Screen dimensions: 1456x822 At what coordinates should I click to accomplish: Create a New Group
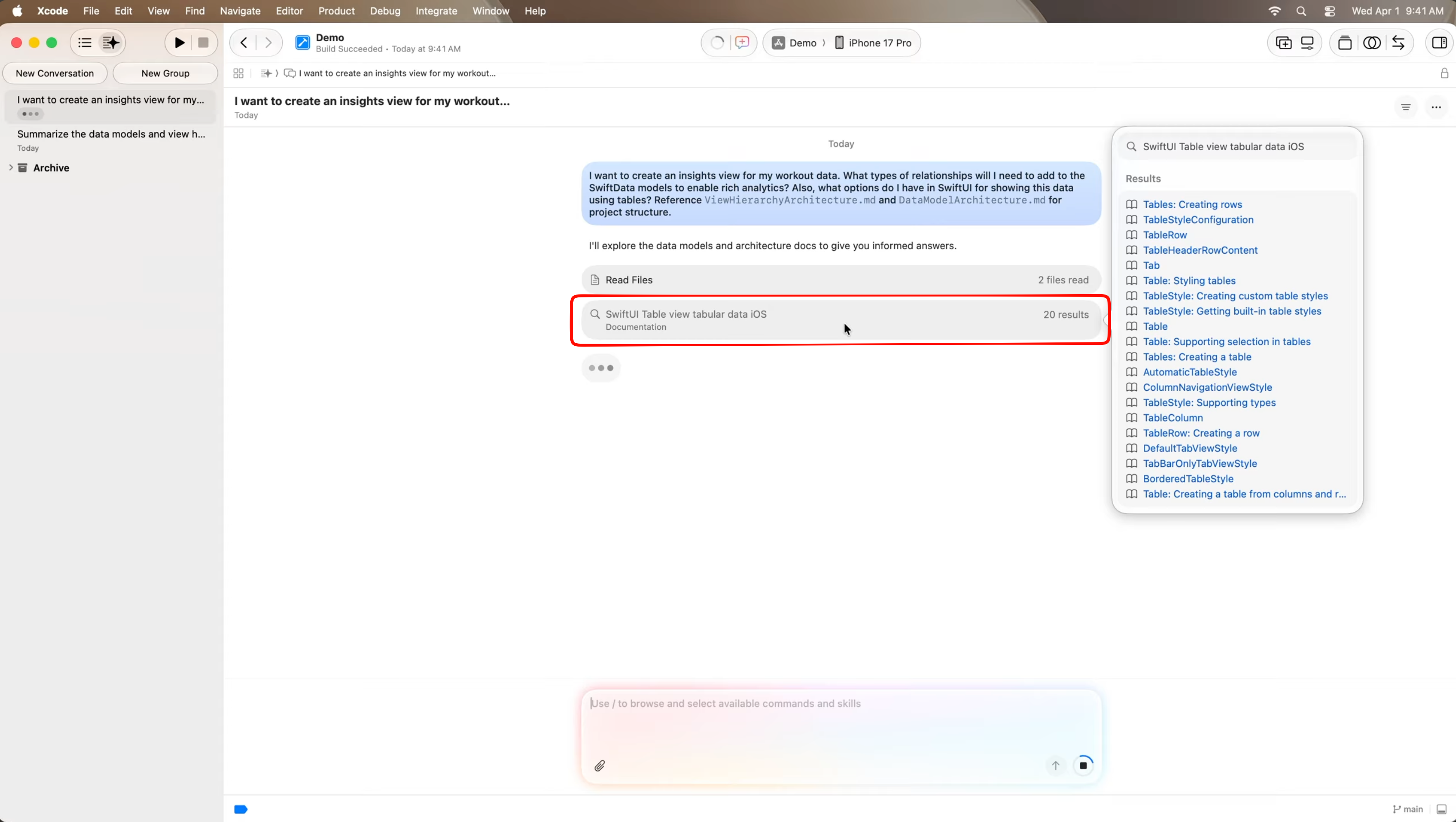[165, 73]
